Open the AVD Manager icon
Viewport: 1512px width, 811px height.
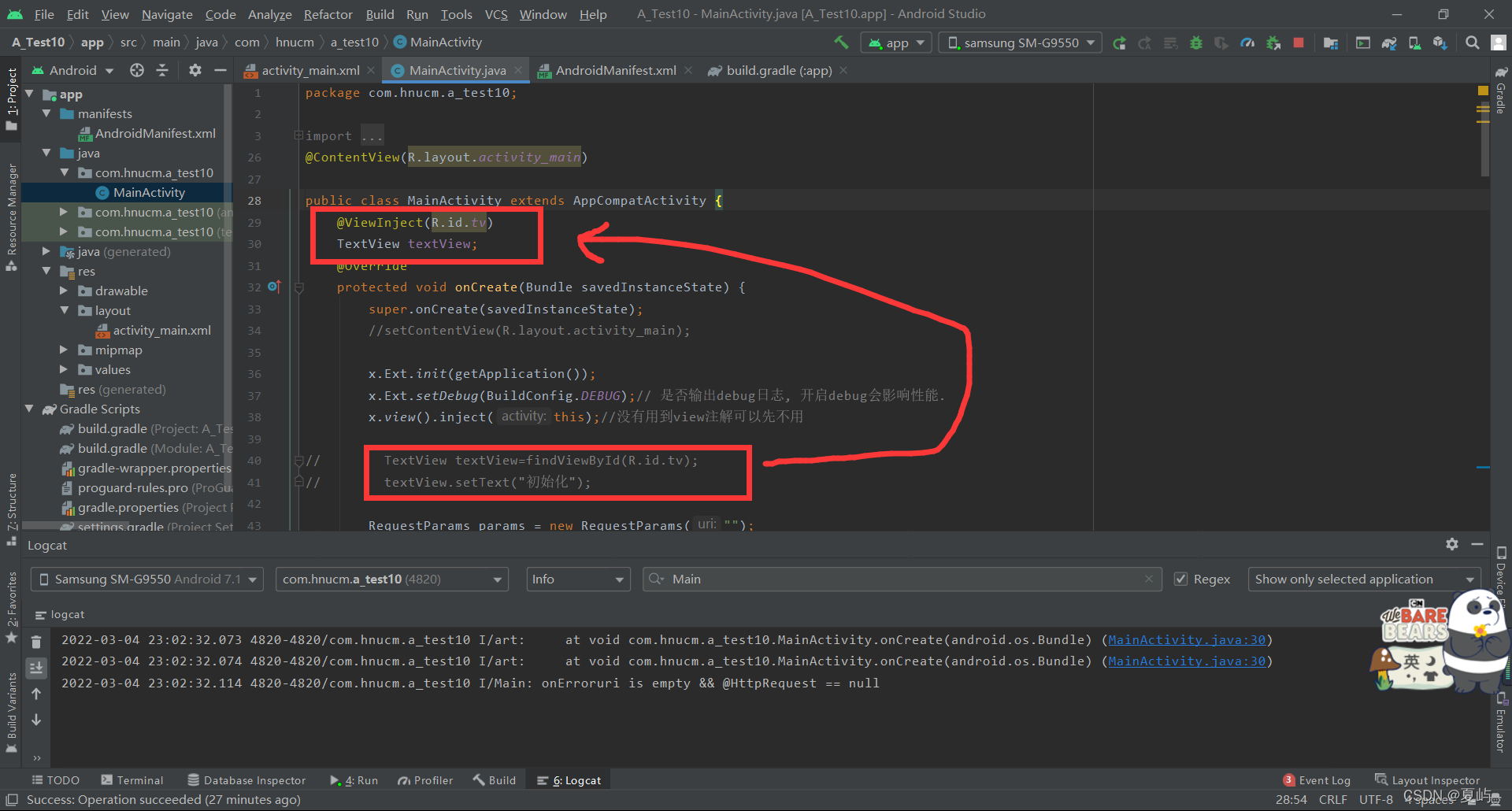(x=1414, y=43)
